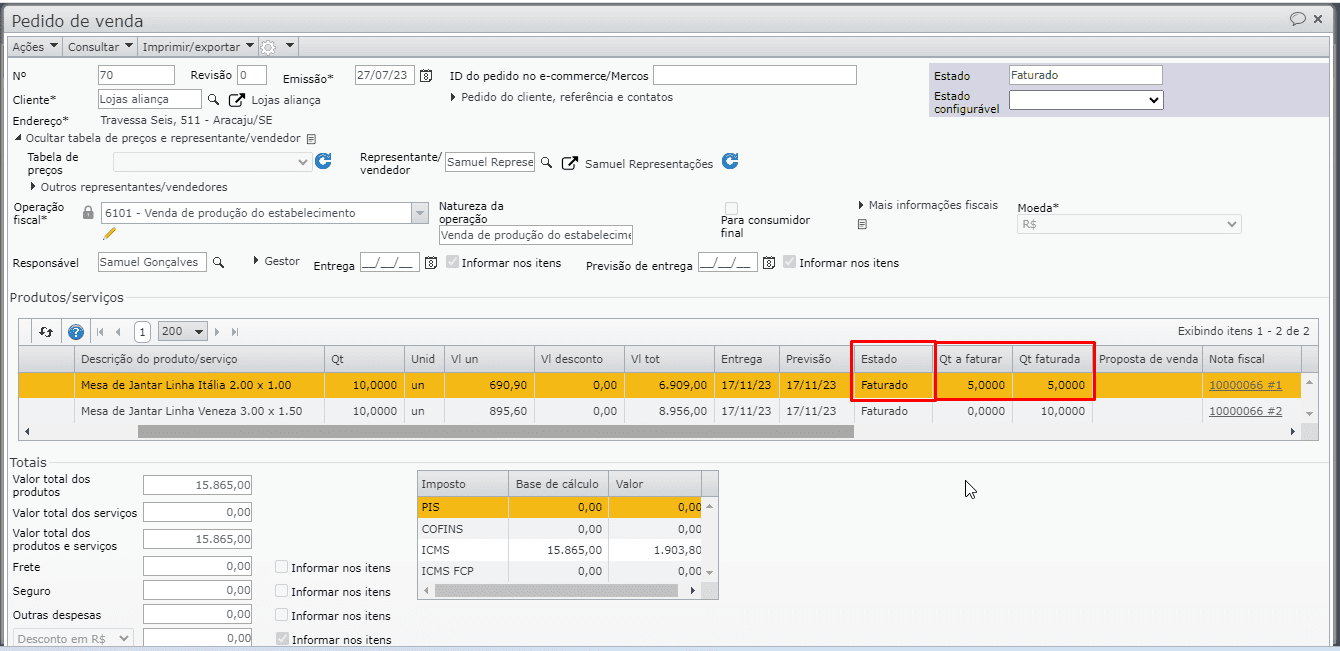This screenshot has height=651, width=1340.
Task: Click the search magnifier next to Responsável field
Action: coord(218,262)
